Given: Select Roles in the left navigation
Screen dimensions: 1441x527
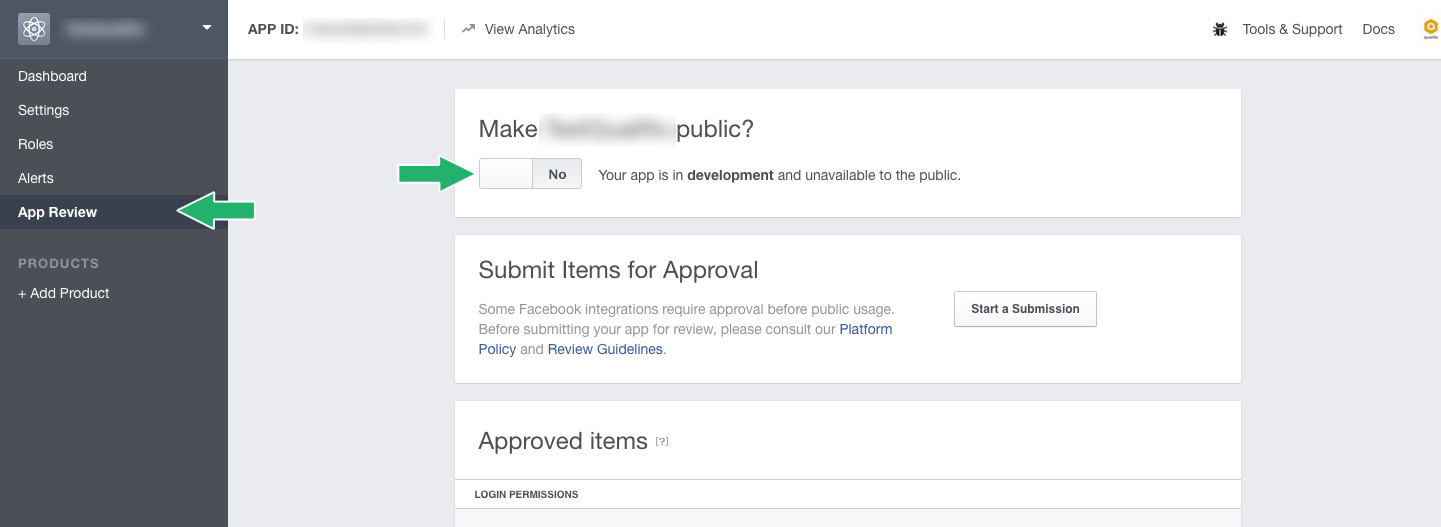Looking at the screenshot, I should [35, 144].
